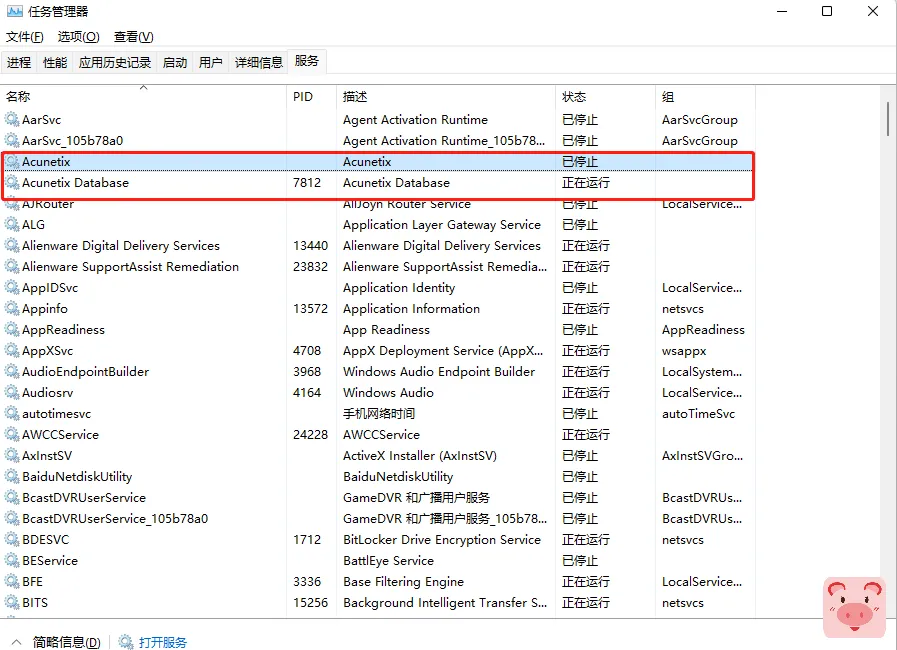This screenshot has height=650, width=897.
Task: Click the AarSvc_105b78a0 service icon
Action: tap(12, 140)
